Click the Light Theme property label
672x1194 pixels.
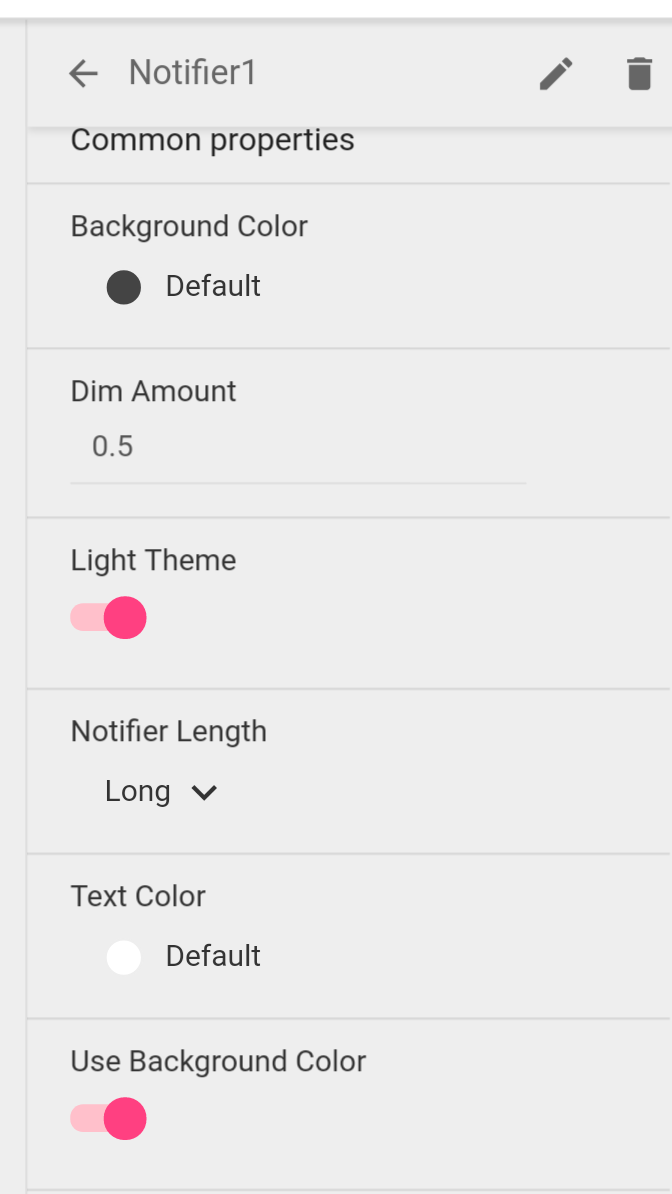click(x=153, y=560)
